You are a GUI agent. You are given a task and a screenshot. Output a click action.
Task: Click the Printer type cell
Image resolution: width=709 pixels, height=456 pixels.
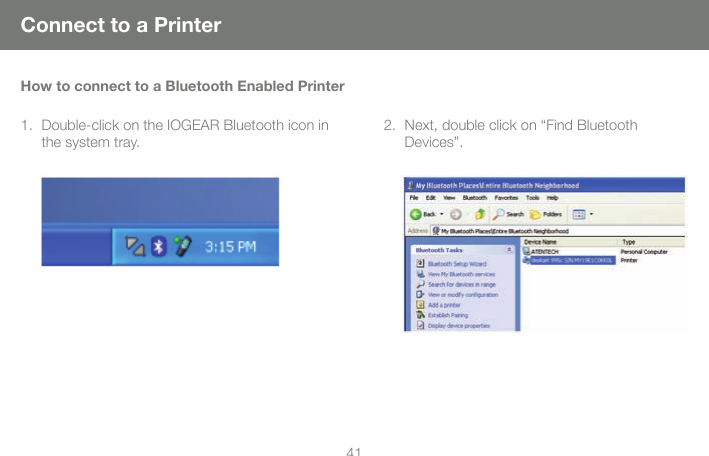629,260
